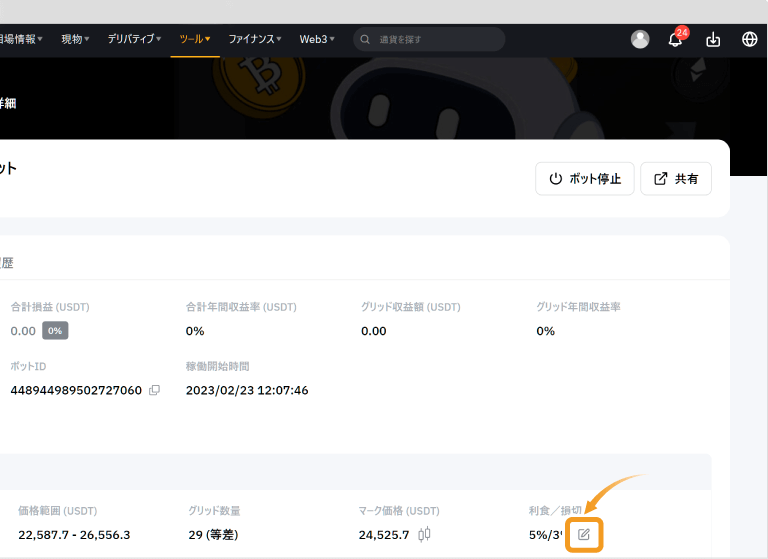This screenshot has height=559, width=768.
Task: Expand the 現物 menu
Action: coord(75,39)
